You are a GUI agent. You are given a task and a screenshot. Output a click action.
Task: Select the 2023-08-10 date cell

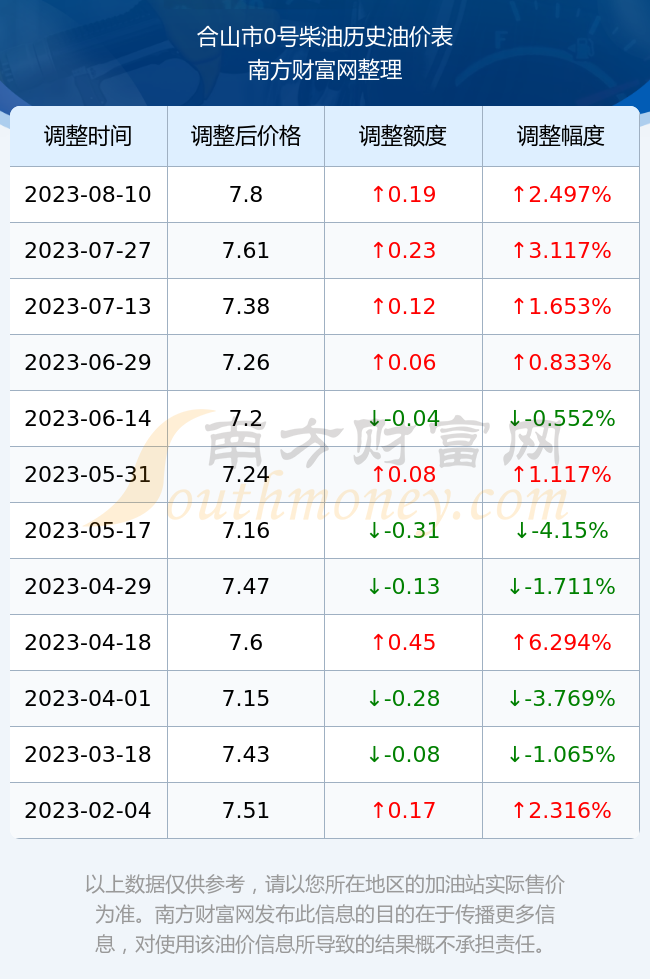pyautogui.click(x=88, y=194)
